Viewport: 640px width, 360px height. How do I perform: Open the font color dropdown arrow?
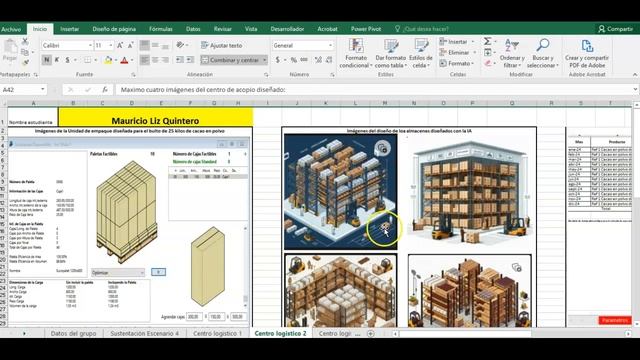click(x=132, y=60)
